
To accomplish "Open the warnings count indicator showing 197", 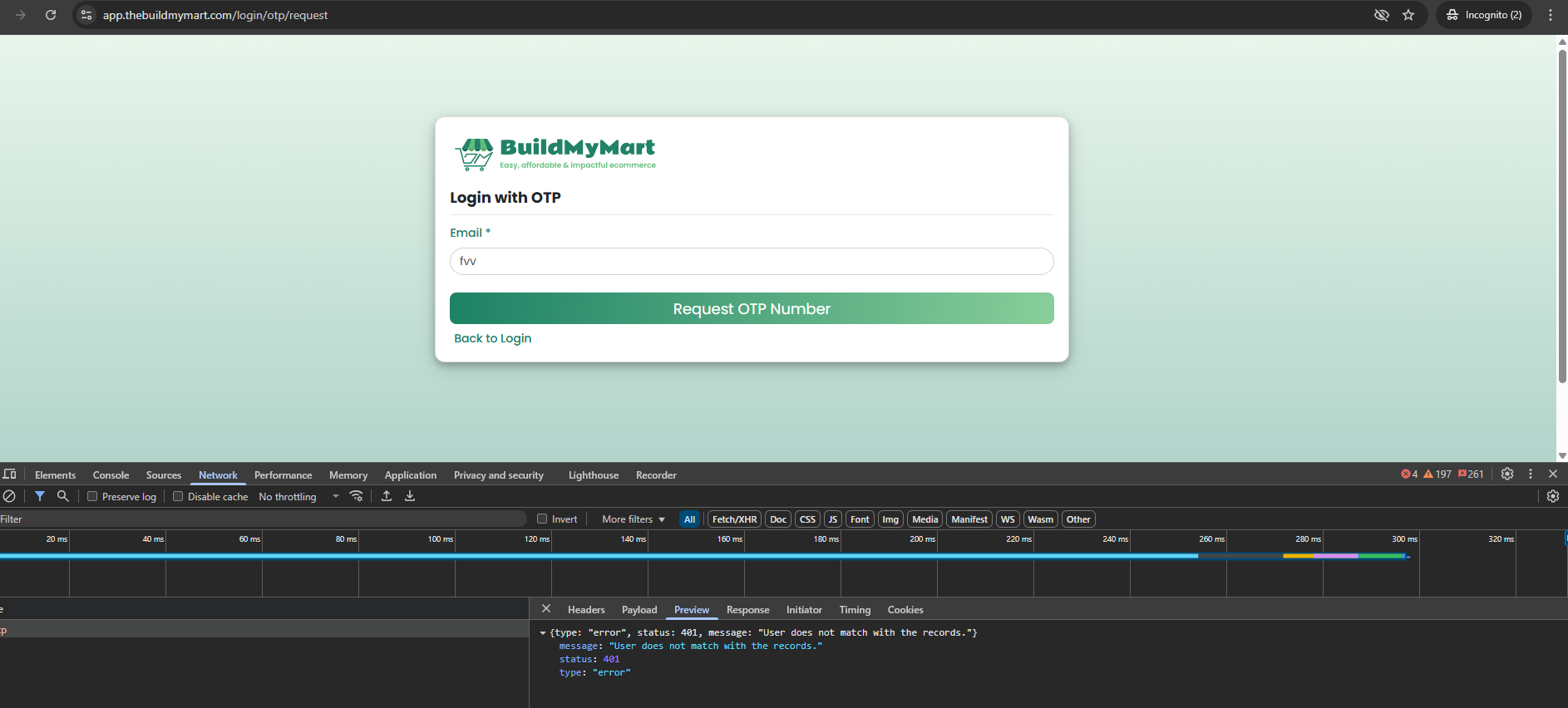I will click(1437, 474).
